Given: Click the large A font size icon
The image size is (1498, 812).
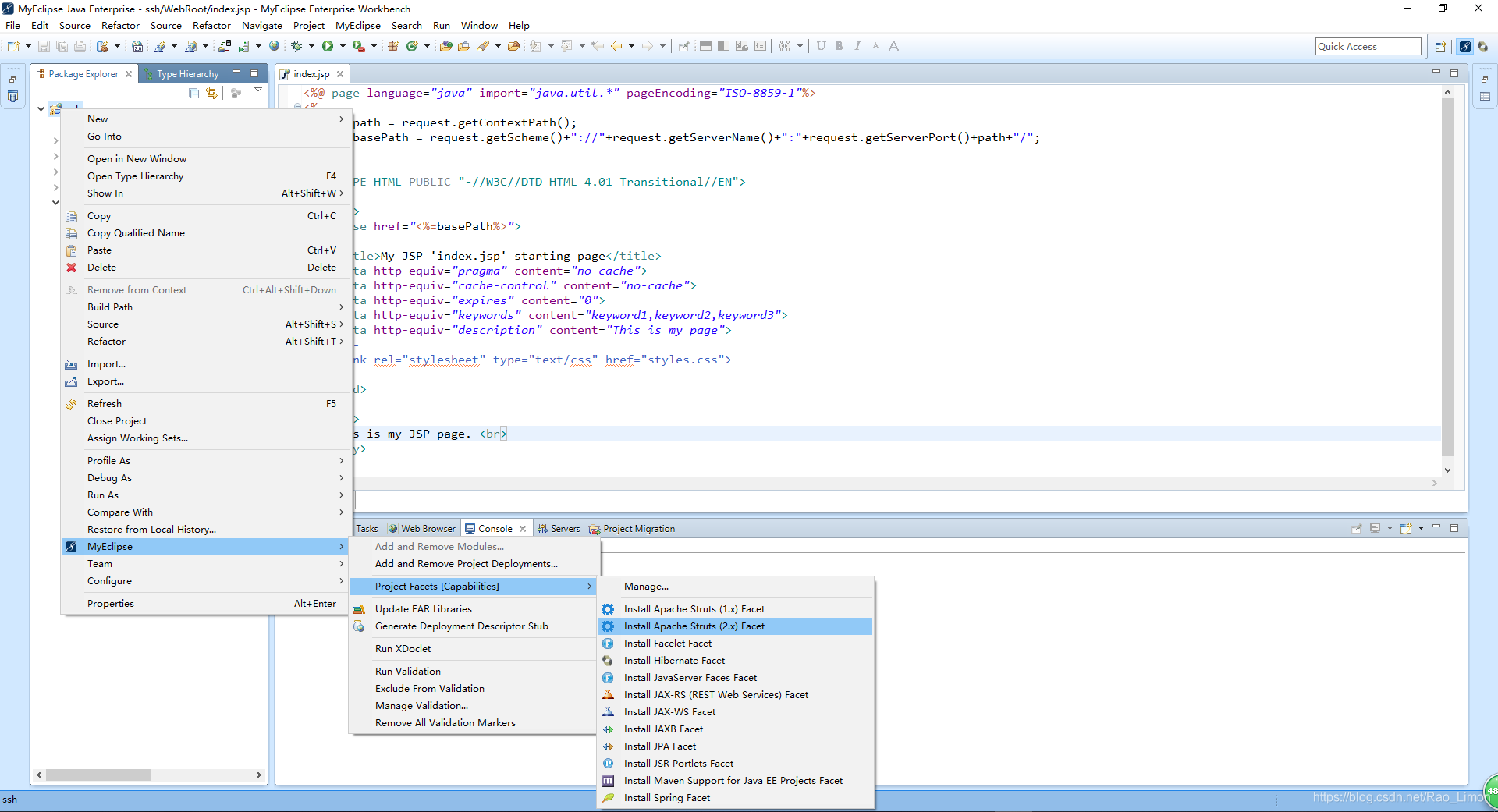Looking at the screenshot, I should (894, 46).
